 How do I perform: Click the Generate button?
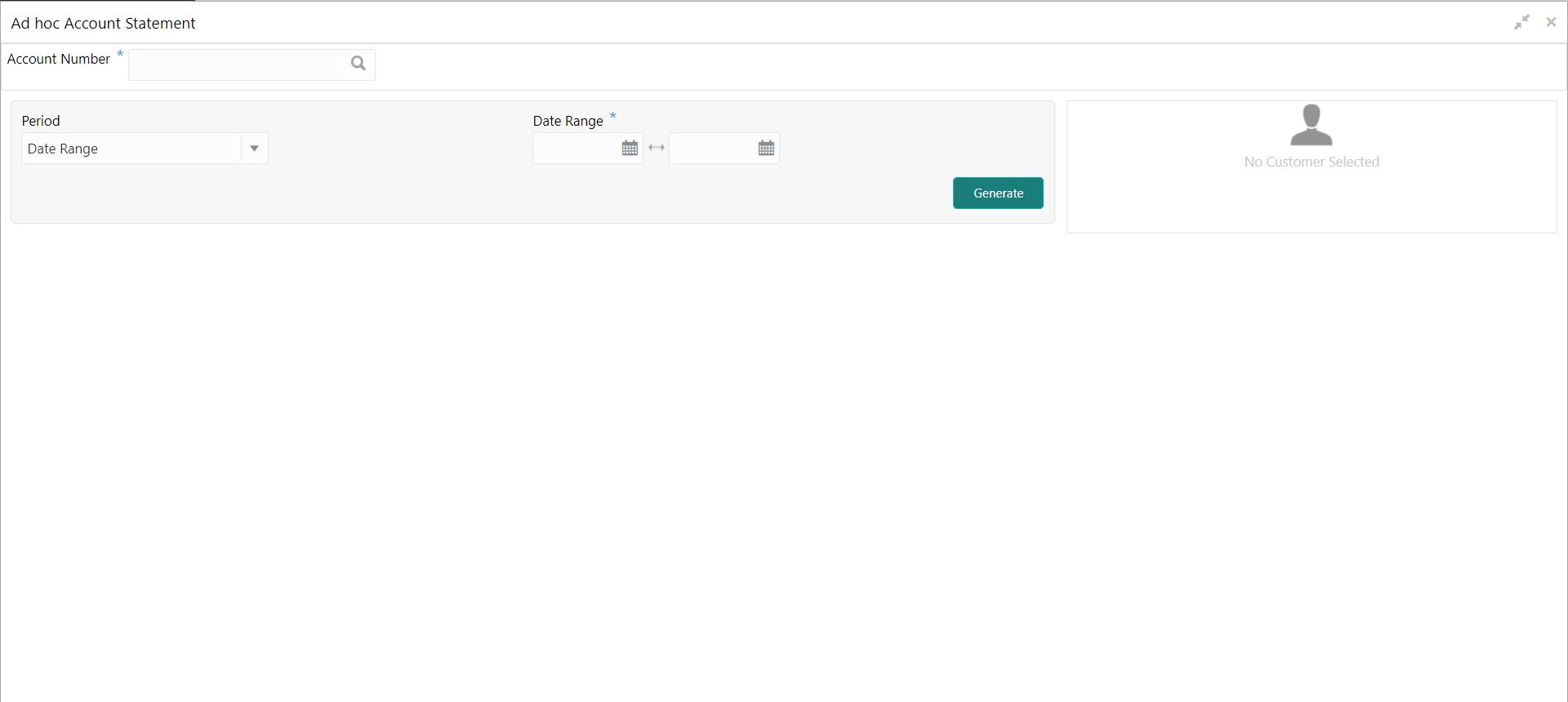click(x=998, y=193)
